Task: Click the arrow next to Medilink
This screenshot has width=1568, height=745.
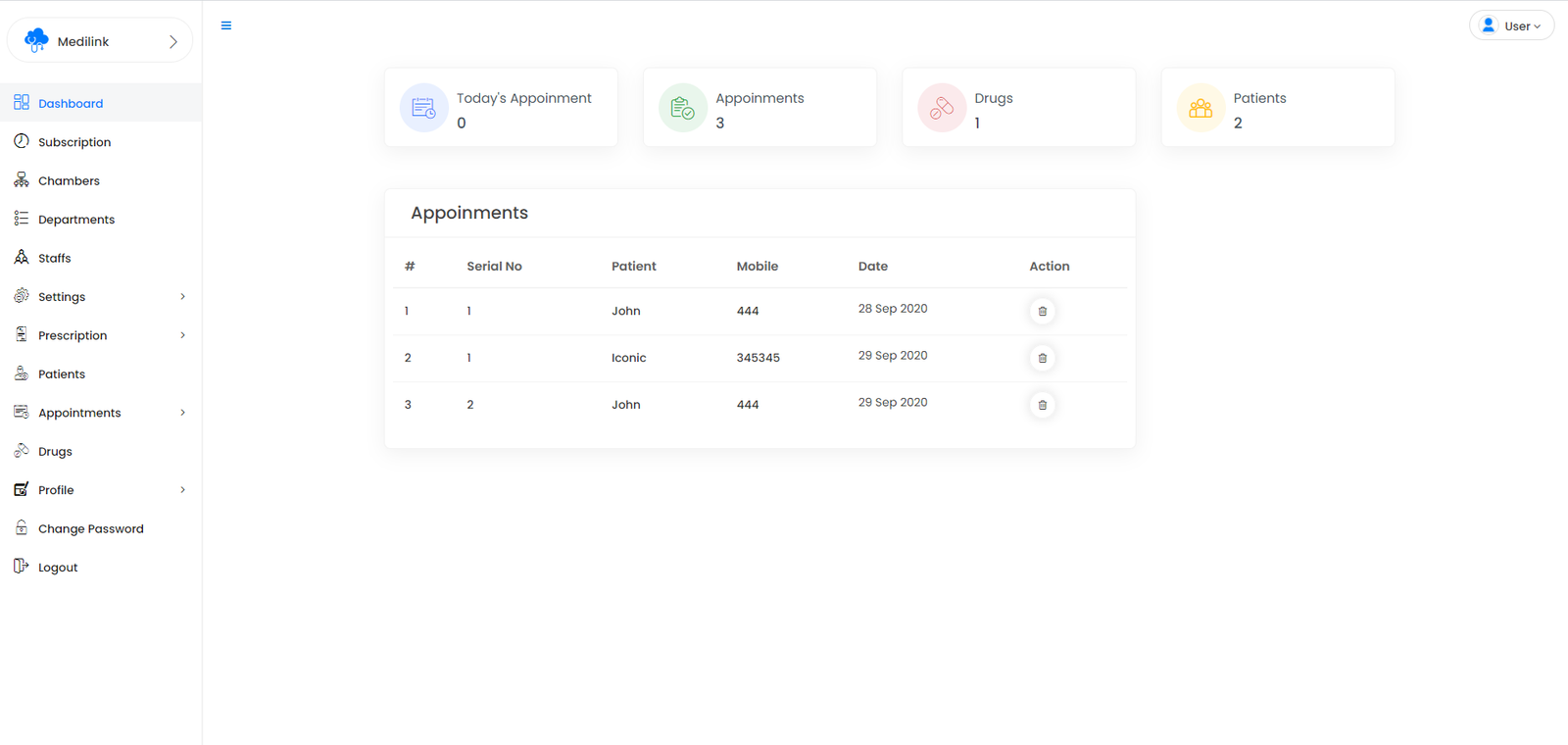Action: [173, 42]
